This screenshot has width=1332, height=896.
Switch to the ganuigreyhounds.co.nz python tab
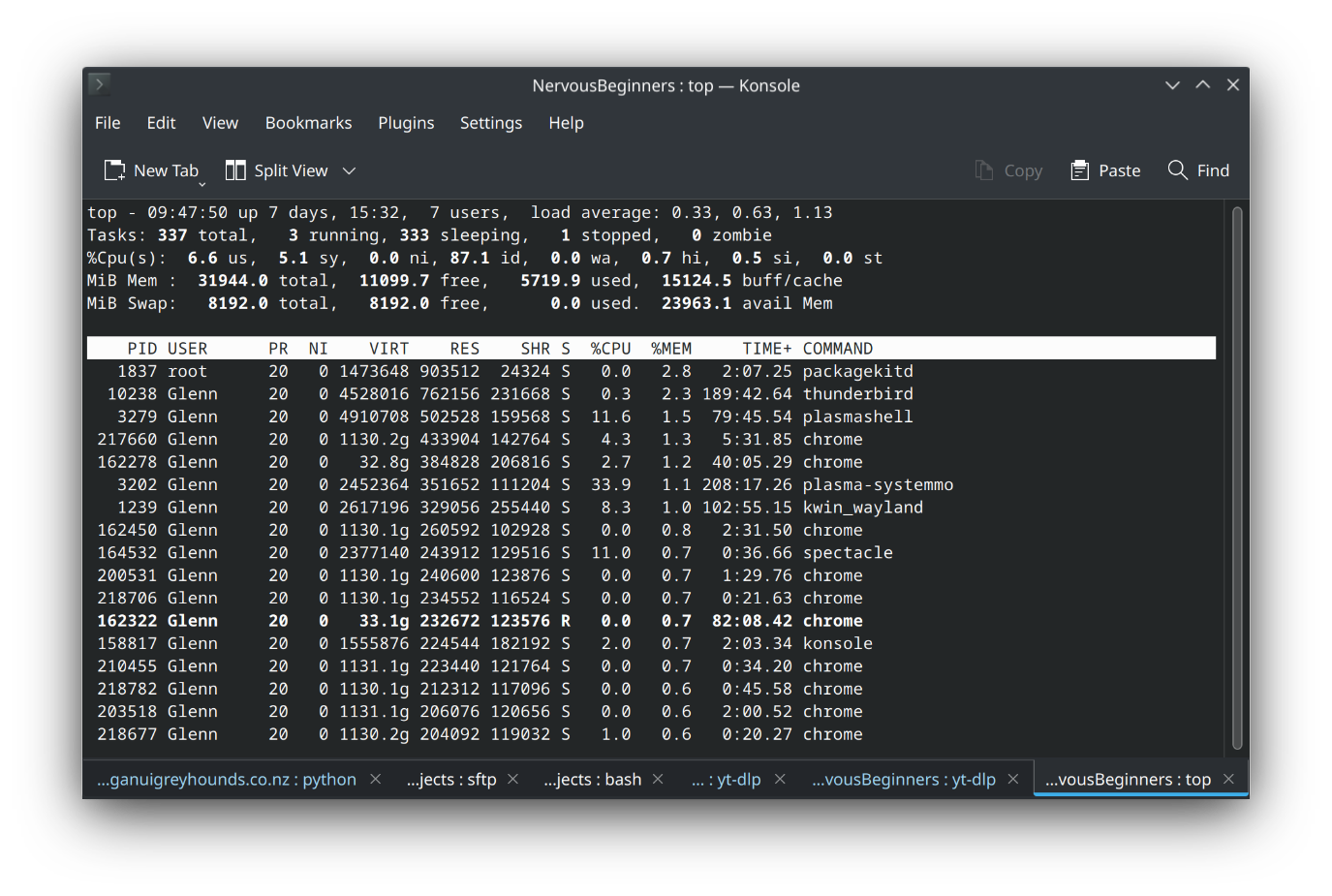tap(227, 780)
